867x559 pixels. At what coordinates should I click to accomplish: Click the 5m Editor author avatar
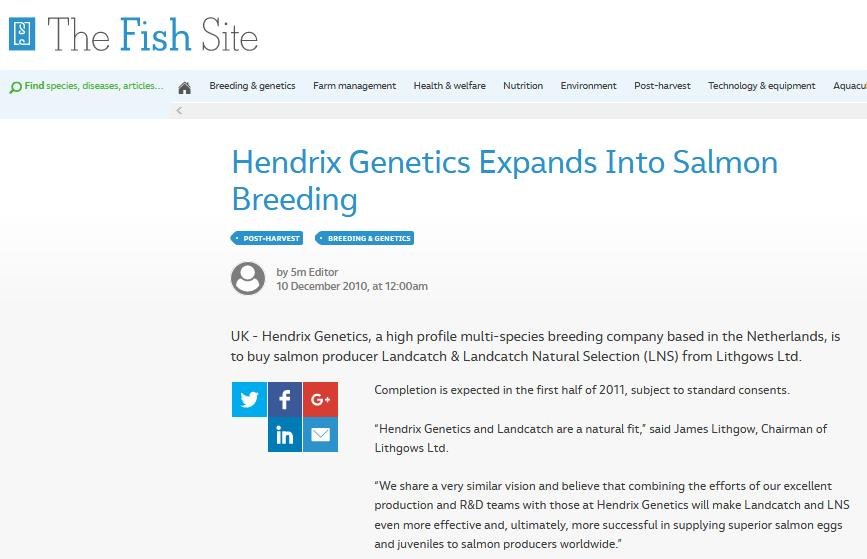248,278
